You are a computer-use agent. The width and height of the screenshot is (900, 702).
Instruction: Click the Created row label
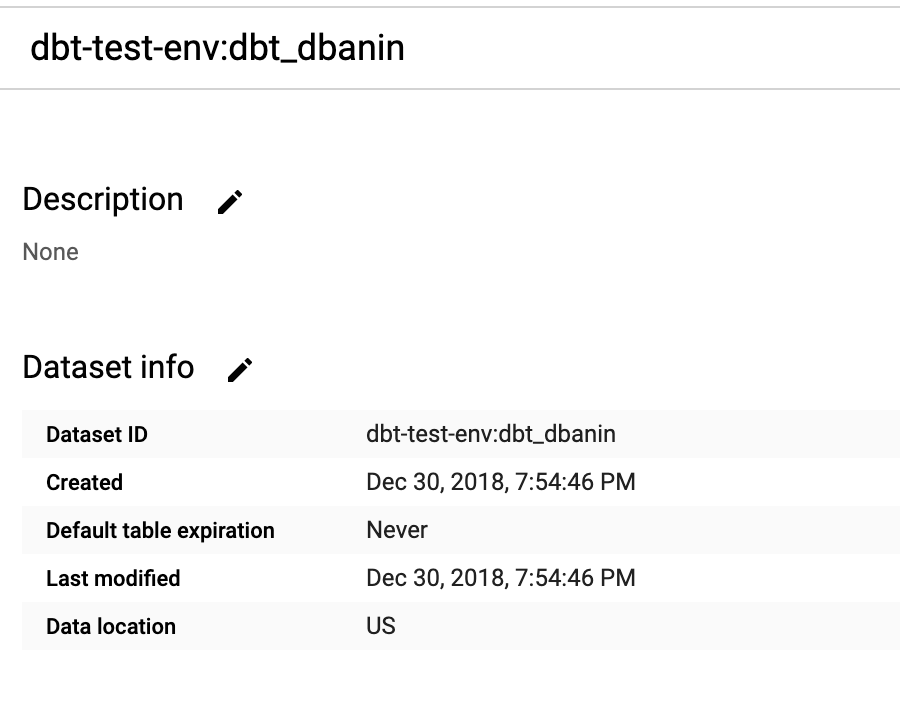pyautogui.click(x=84, y=482)
